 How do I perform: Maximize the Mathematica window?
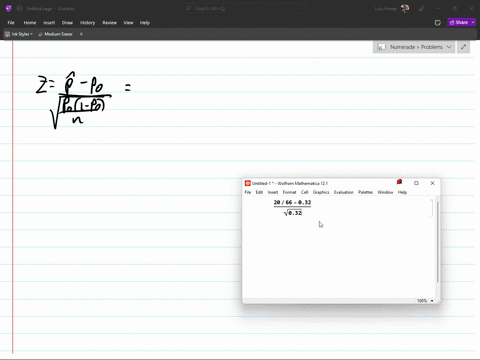click(x=416, y=183)
